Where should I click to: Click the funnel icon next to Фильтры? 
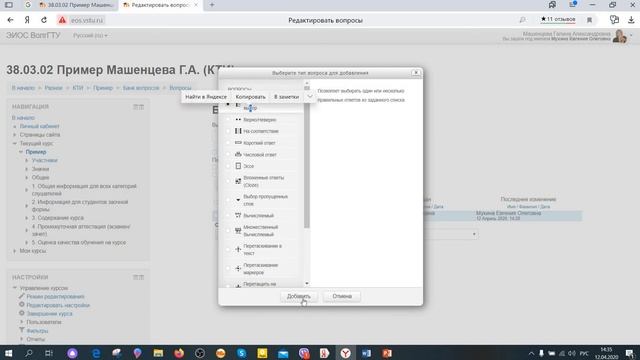point(22,330)
